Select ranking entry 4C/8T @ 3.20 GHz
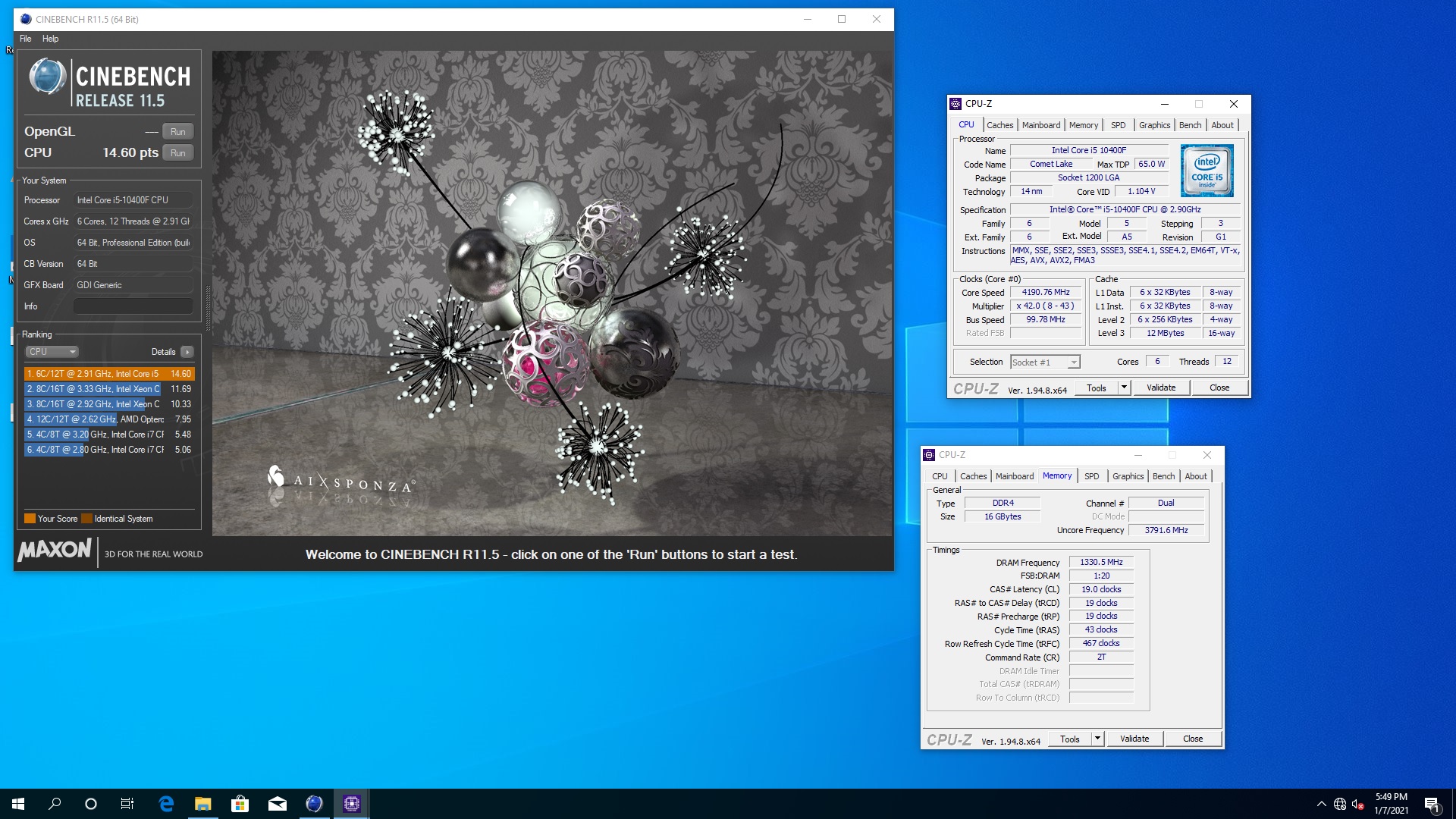The image size is (1456, 819). pyautogui.click(x=109, y=435)
